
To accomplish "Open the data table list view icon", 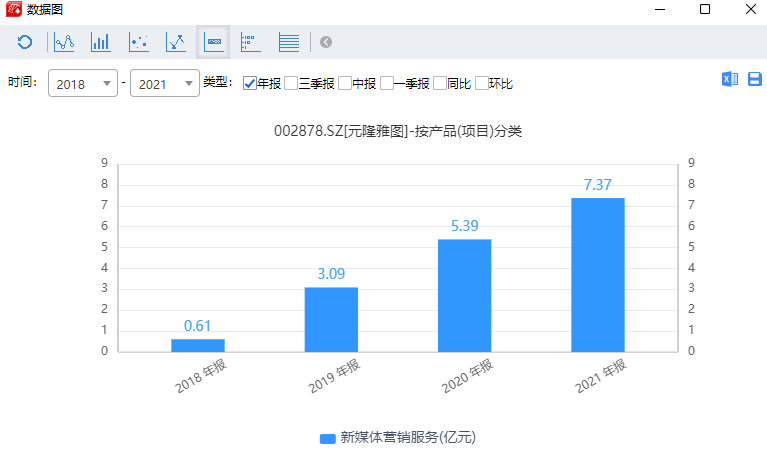I will pos(288,42).
